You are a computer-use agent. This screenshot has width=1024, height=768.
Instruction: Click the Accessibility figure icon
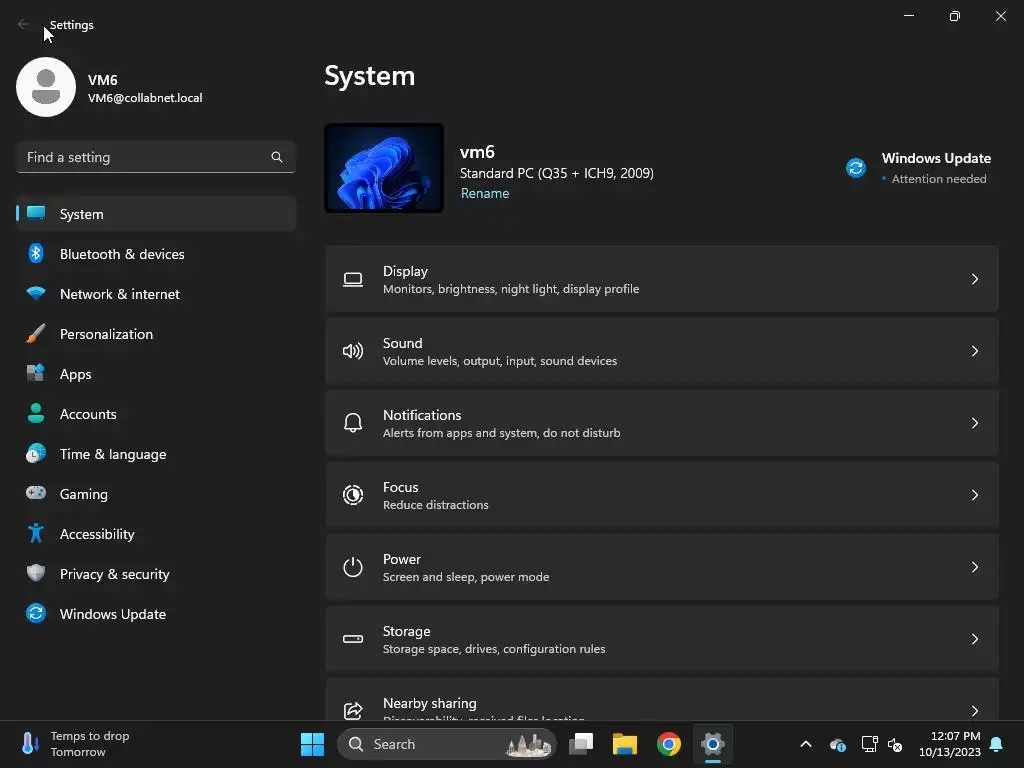coord(36,534)
